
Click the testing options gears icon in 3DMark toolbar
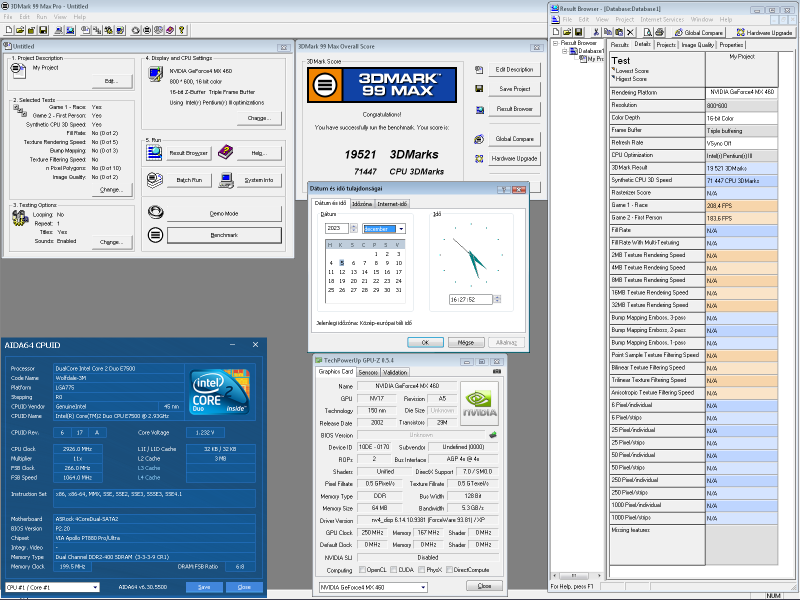tap(109, 30)
